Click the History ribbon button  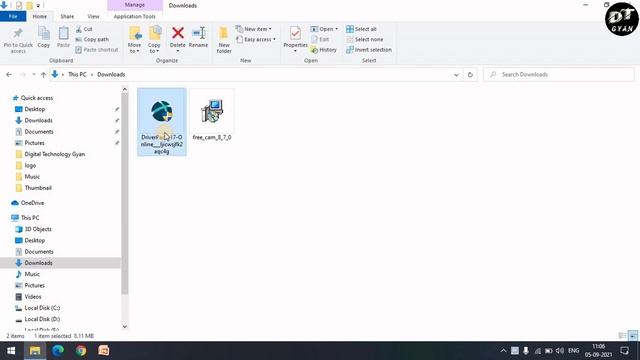pos(324,50)
